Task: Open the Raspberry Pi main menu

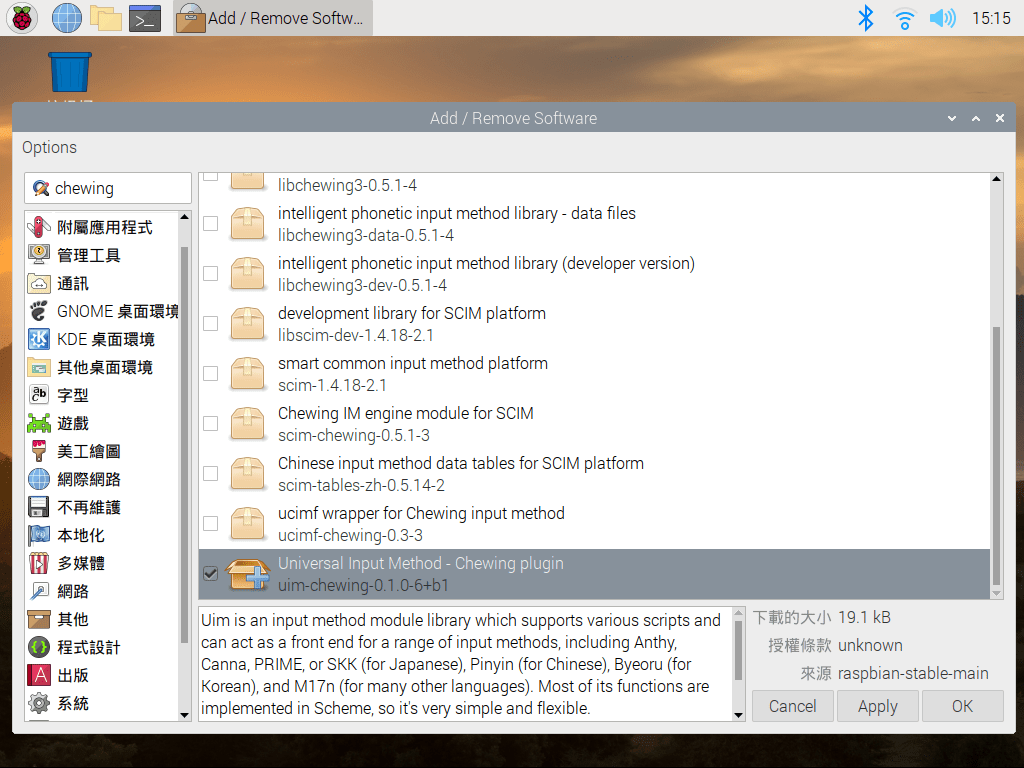Action: [23, 18]
